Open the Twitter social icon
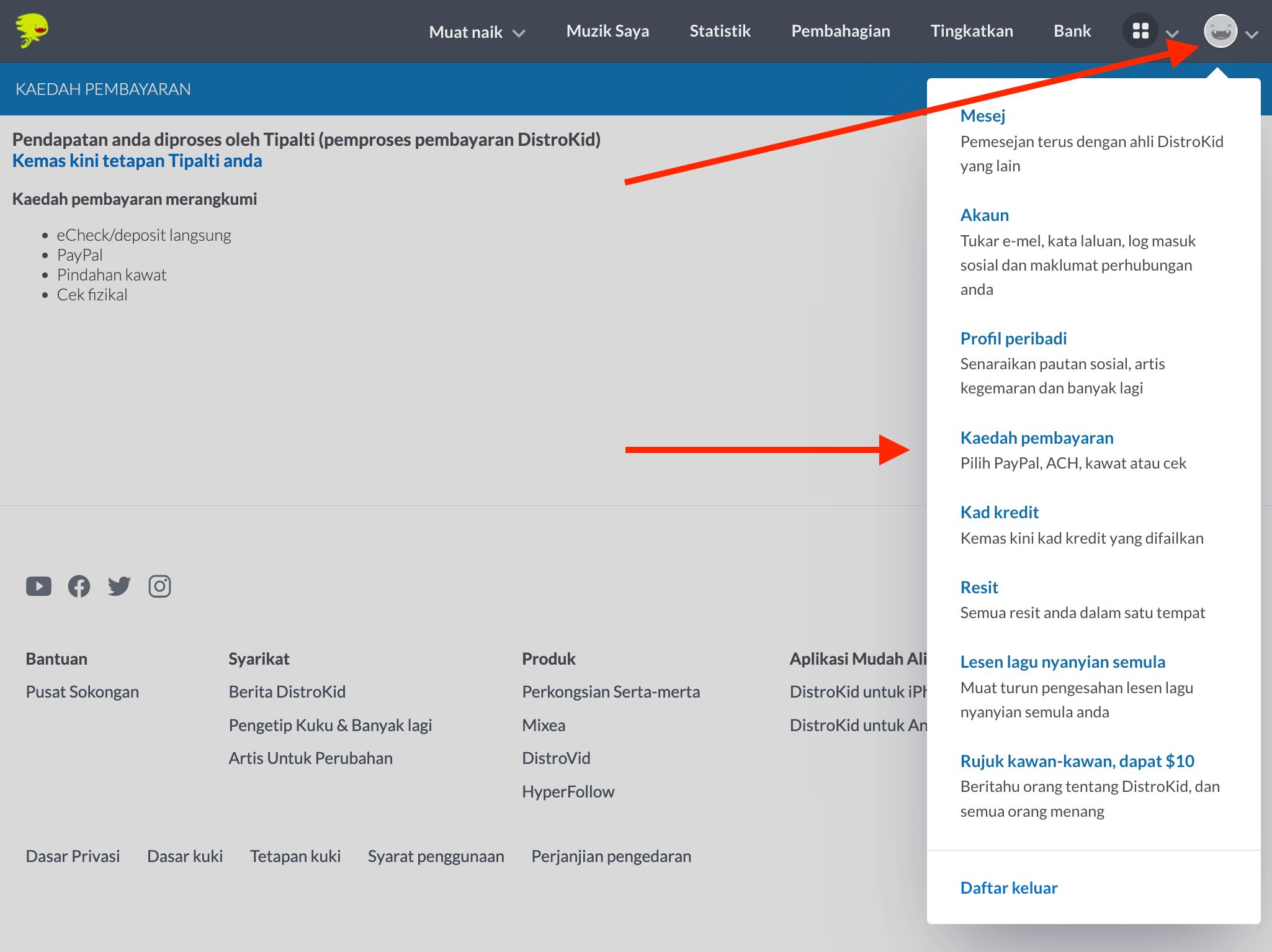This screenshot has width=1272, height=952. pos(119,586)
